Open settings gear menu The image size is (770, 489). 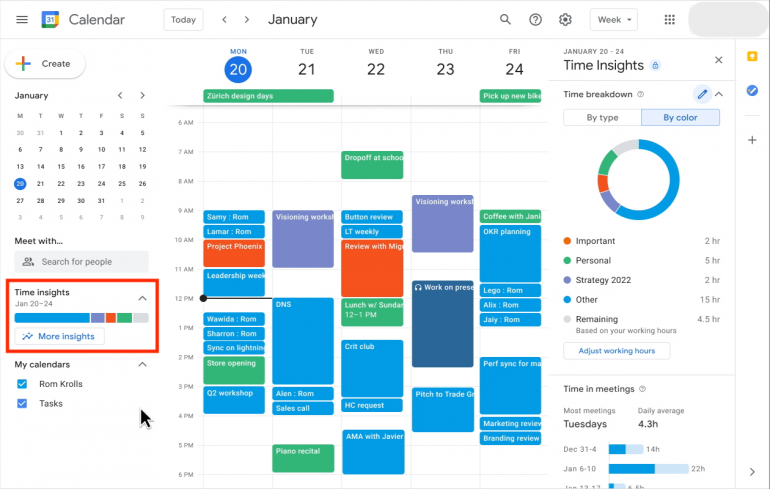[x=565, y=20]
